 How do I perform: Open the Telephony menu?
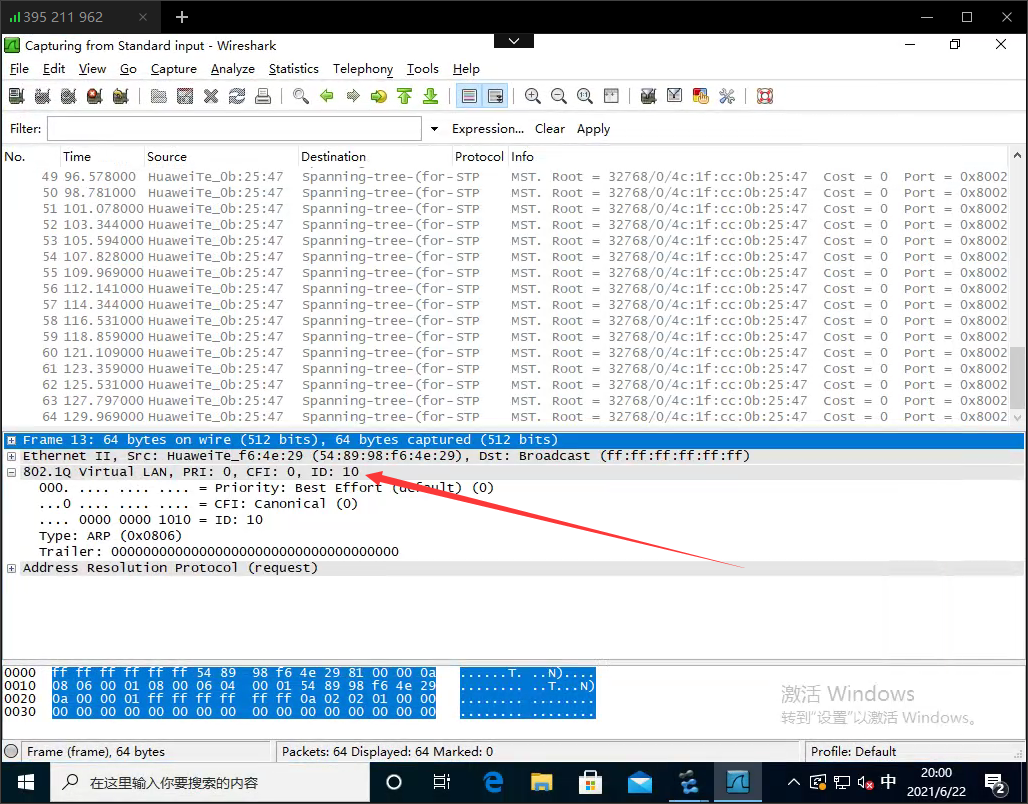click(x=363, y=69)
